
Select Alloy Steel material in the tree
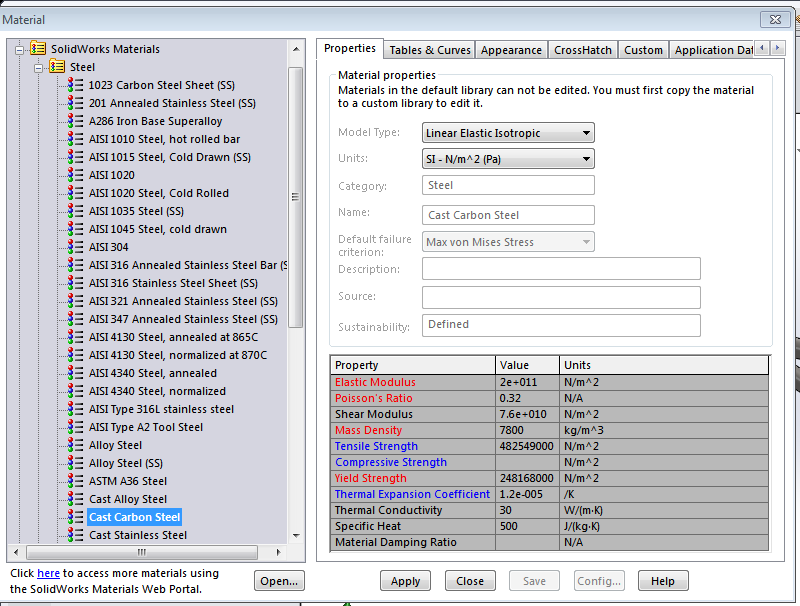click(115, 445)
